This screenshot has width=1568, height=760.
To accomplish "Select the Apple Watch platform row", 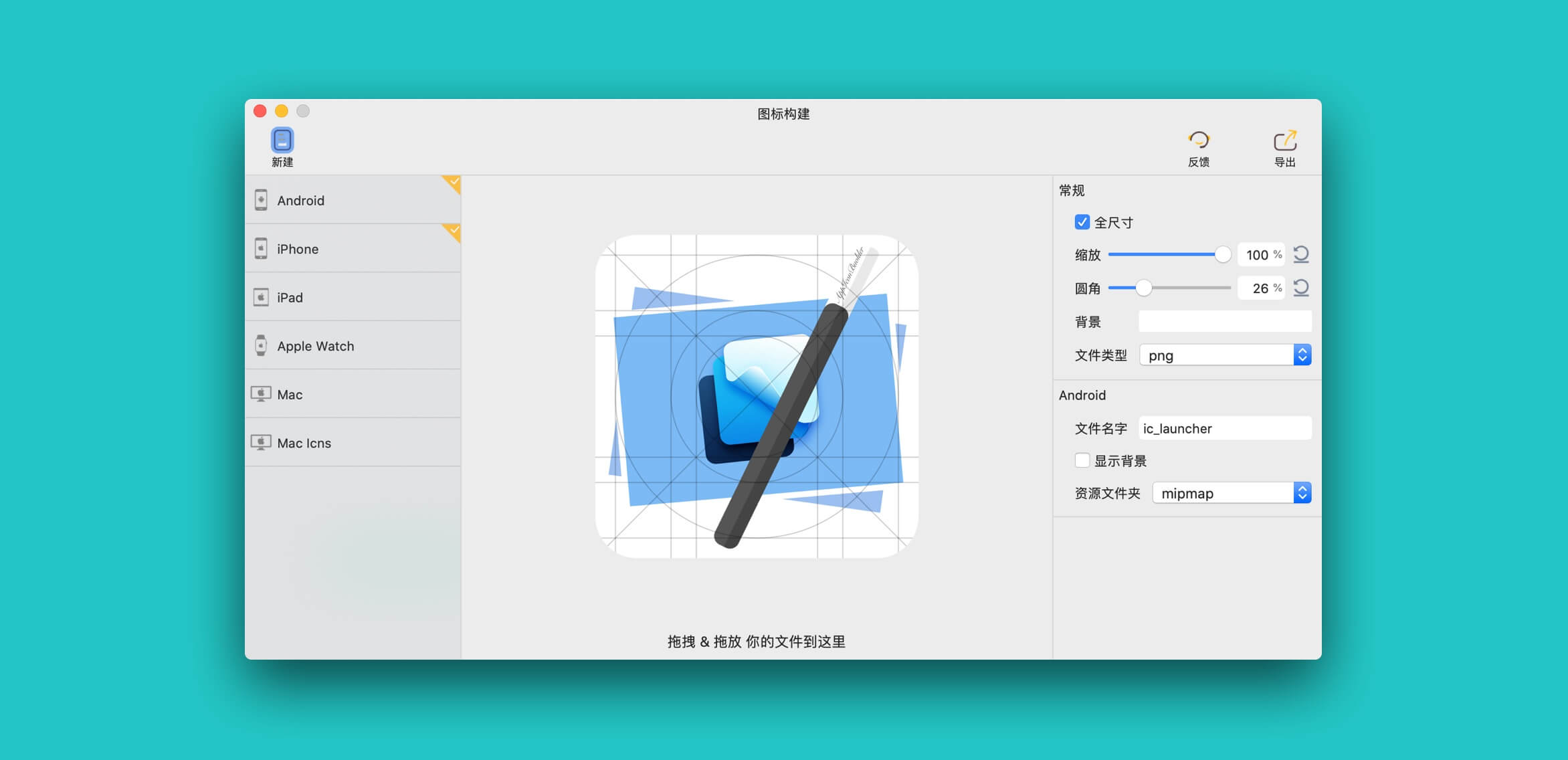I will tap(353, 345).
